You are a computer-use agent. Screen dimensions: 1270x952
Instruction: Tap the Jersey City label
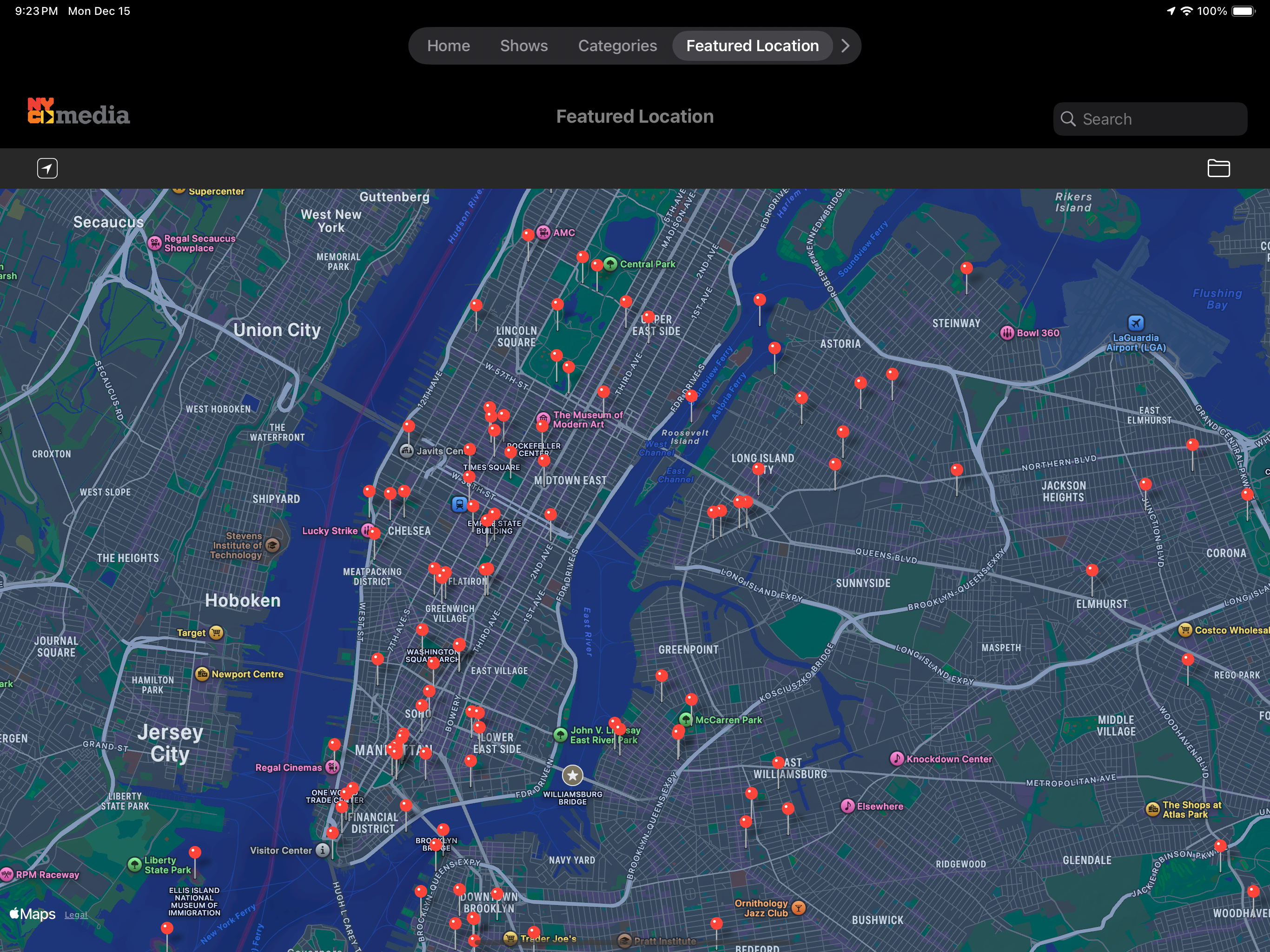pyautogui.click(x=170, y=743)
